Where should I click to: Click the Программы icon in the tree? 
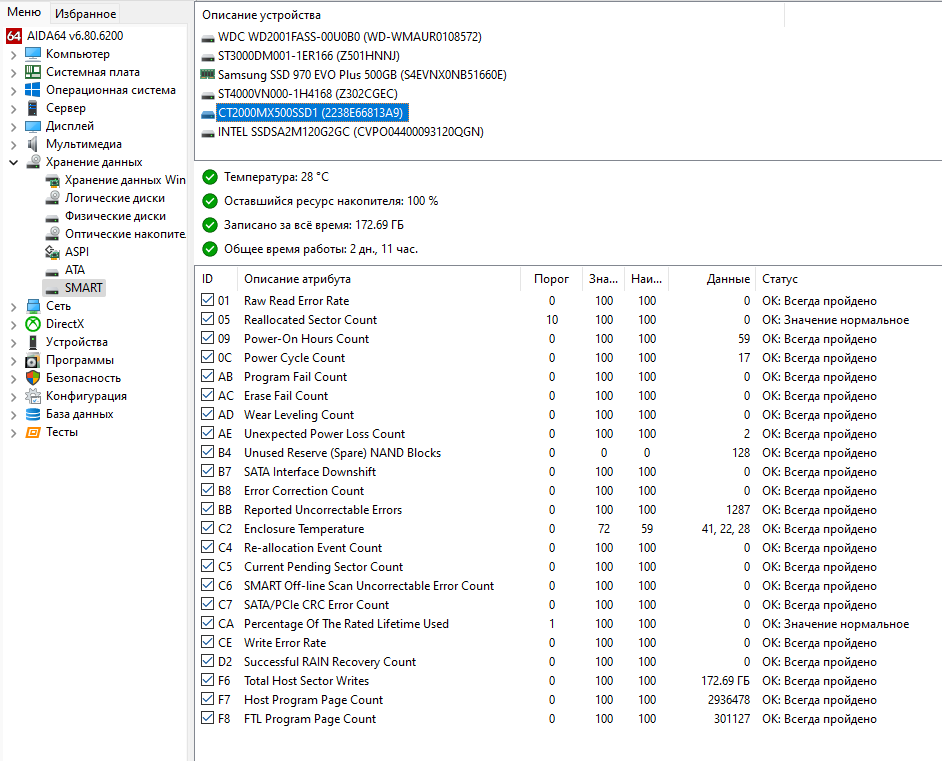coord(33,360)
